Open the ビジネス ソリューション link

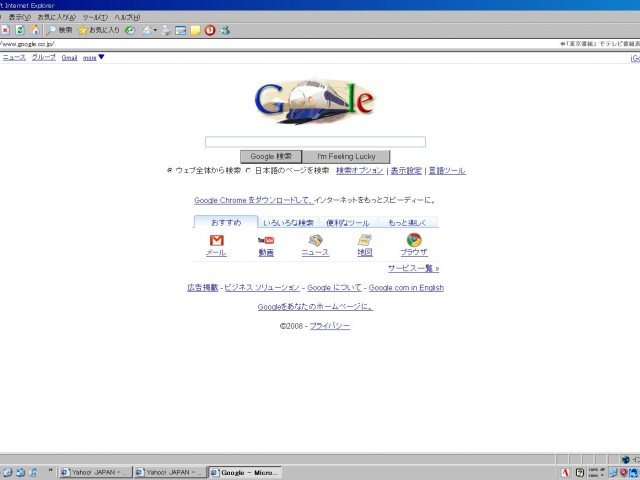click(x=262, y=288)
